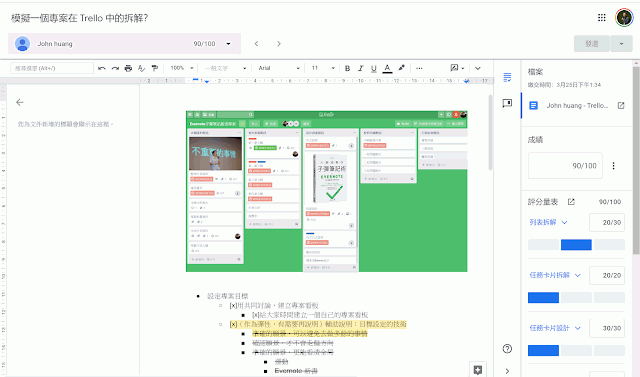This screenshot has width=640, height=377.
Task: Click the help question mark icon
Action: click(x=507, y=348)
